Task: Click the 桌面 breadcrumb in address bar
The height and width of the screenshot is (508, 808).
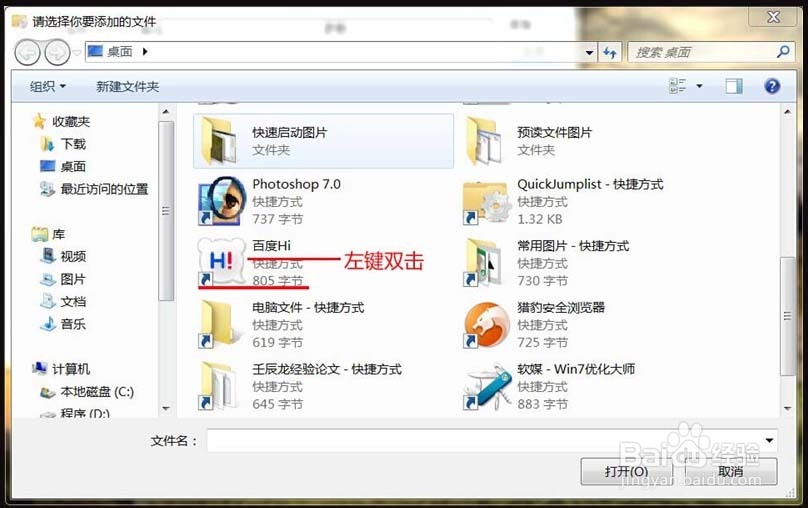Action: (120, 52)
